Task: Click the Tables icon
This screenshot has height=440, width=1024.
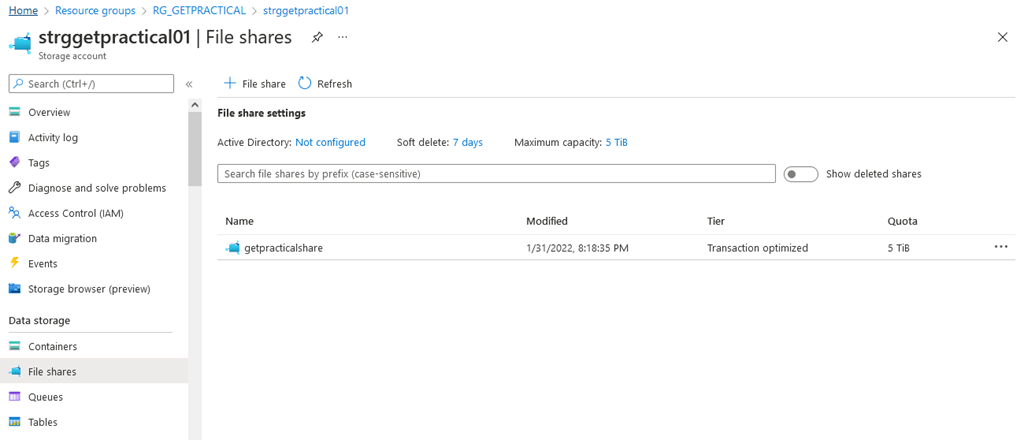Action: [x=15, y=422]
